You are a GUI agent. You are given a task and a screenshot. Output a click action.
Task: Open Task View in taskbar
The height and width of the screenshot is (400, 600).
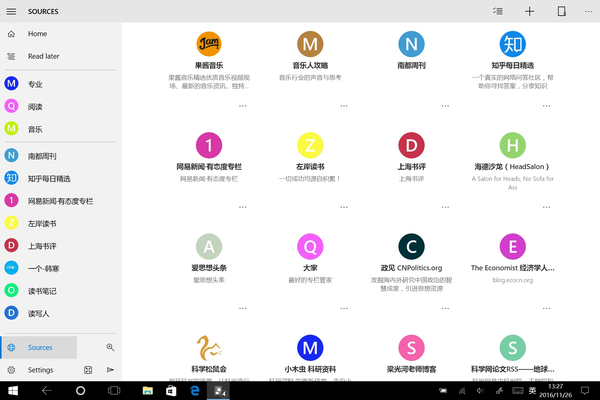point(114,391)
